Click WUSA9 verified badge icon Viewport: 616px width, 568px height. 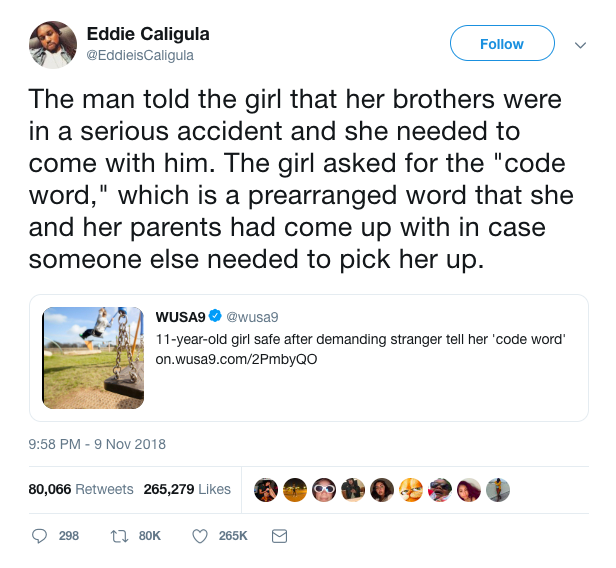(x=215, y=315)
